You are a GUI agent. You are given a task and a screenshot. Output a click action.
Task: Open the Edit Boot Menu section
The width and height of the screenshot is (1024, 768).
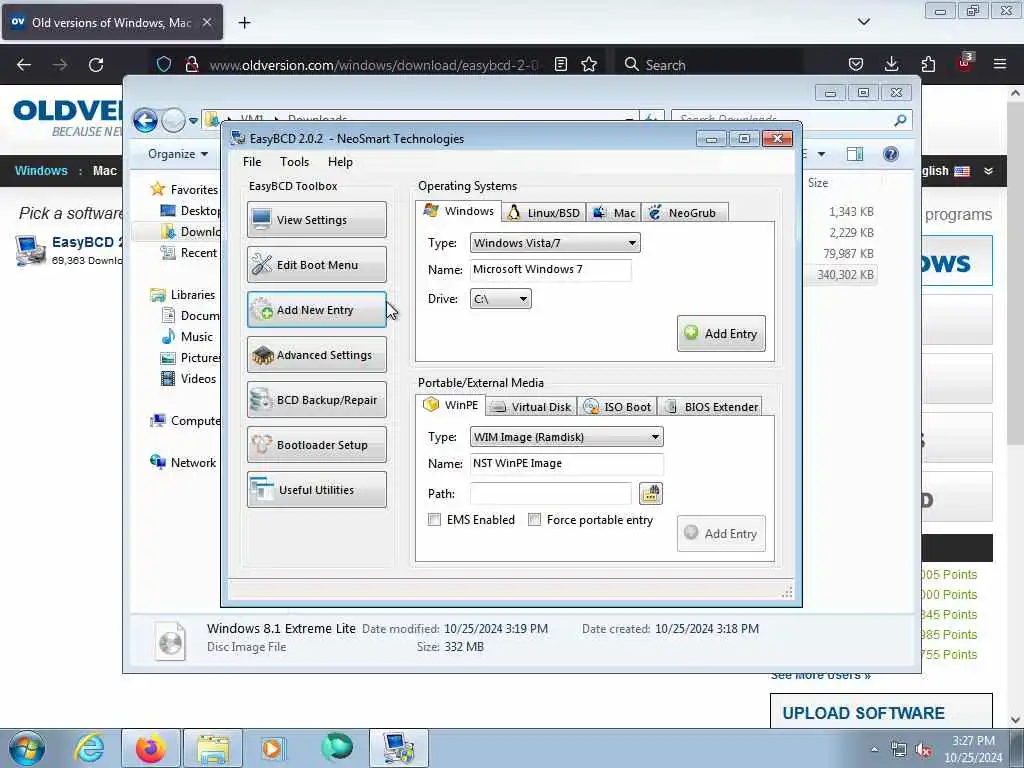[x=317, y=264]
